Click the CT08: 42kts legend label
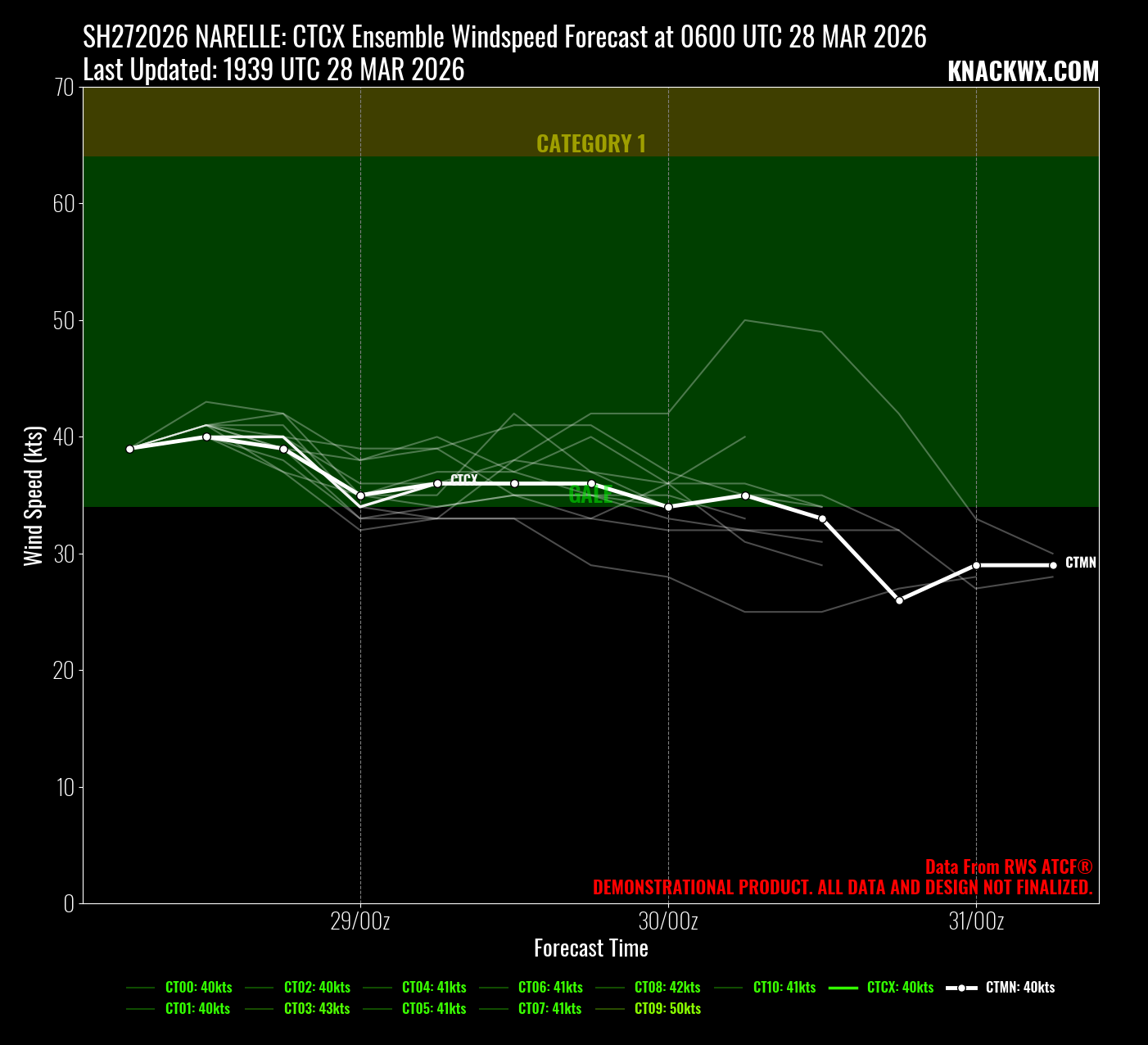1148x1045 pixels. tap(667, 987)
